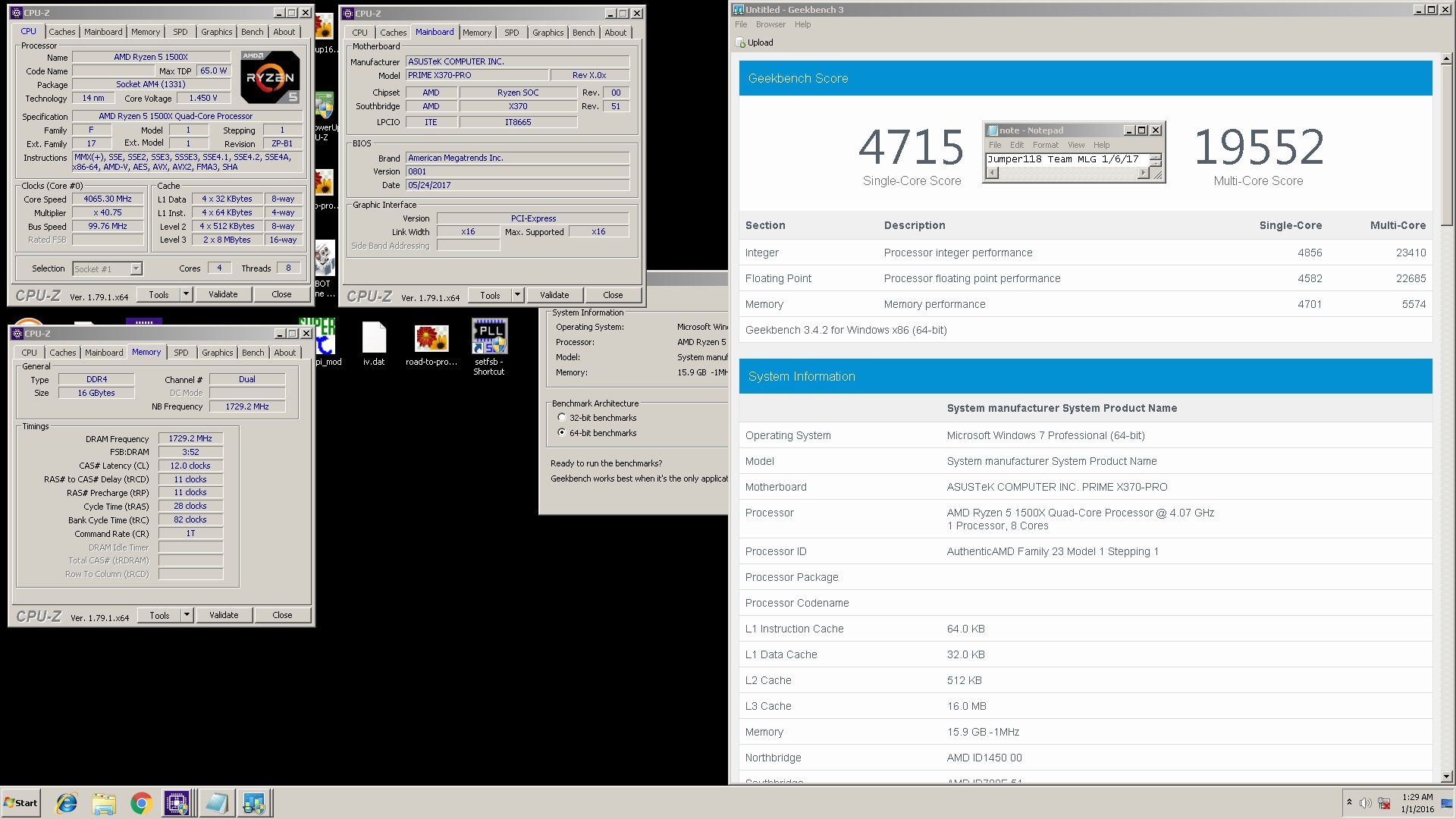The width and height of the screenshot is (1456, 819).
Task: Click the CPU-Z title icon in Mainboard window
Action: click(x=348, y=13)
